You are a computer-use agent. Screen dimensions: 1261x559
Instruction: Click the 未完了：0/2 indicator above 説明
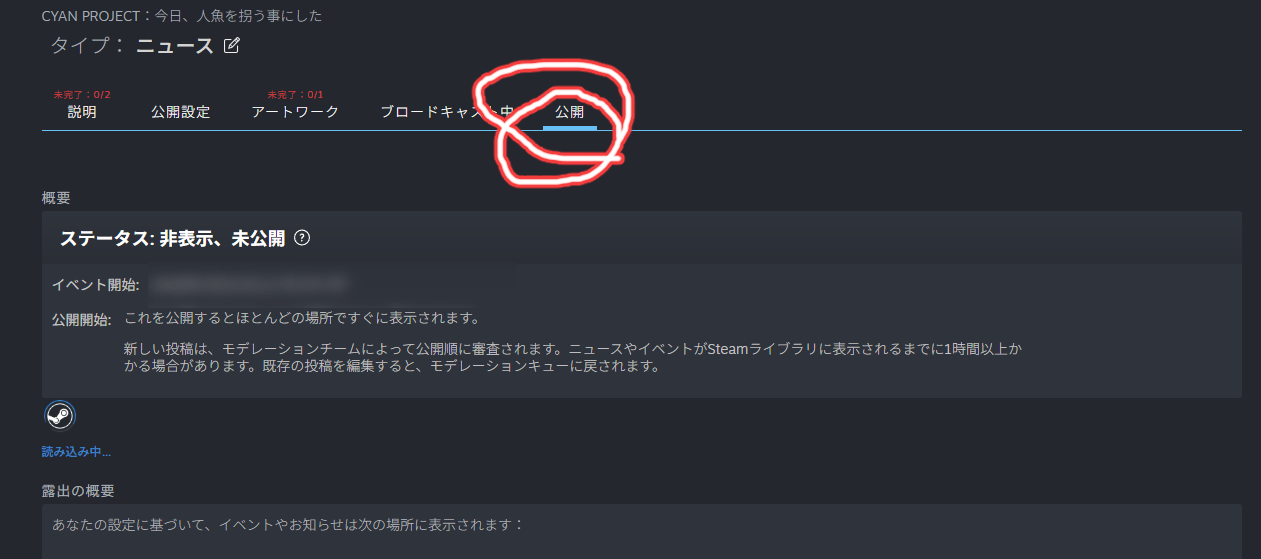pyautogui.click(x=82, y=95)
